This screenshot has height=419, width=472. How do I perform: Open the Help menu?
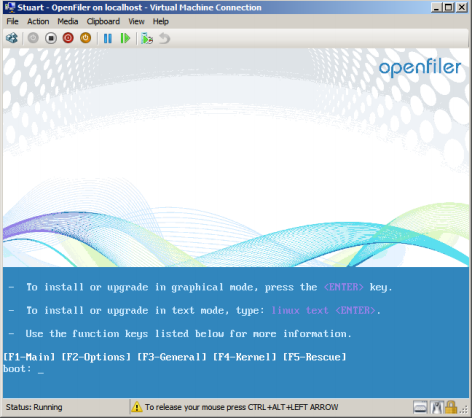(161, 22)
